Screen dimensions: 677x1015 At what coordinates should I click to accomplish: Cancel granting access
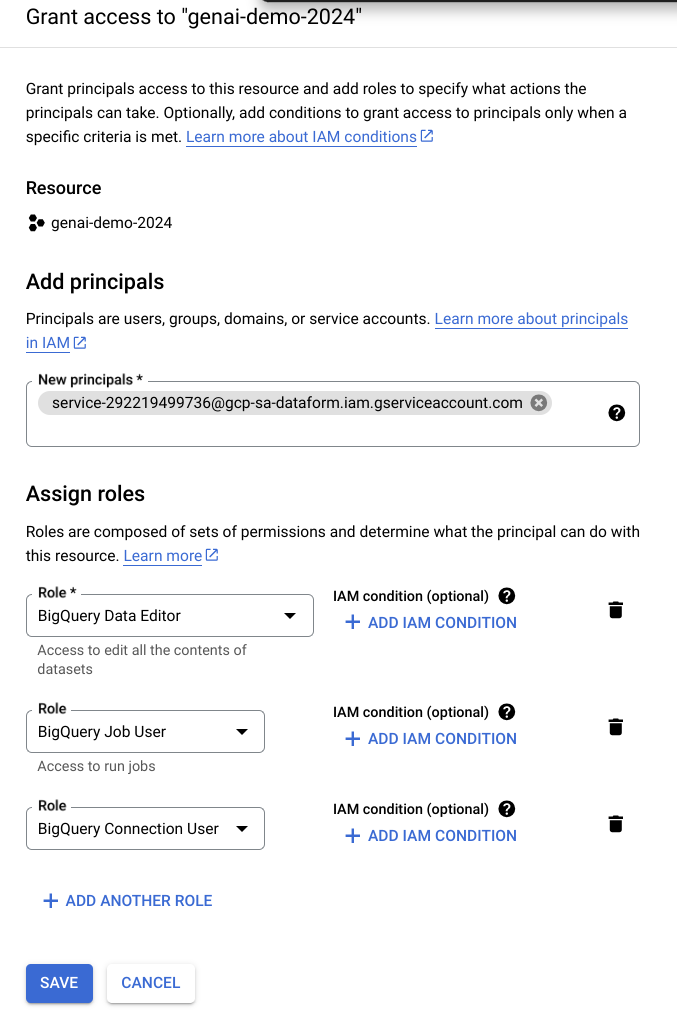click(151, 983)
